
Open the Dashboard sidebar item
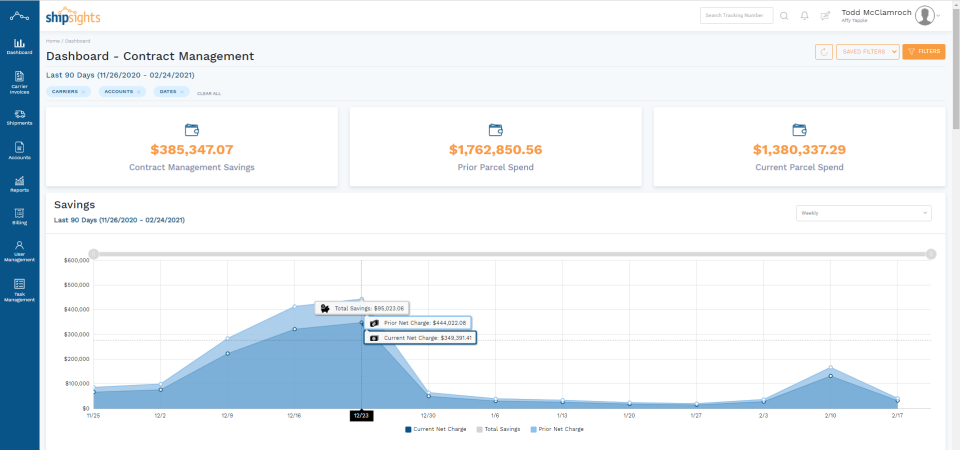point(20,47)
